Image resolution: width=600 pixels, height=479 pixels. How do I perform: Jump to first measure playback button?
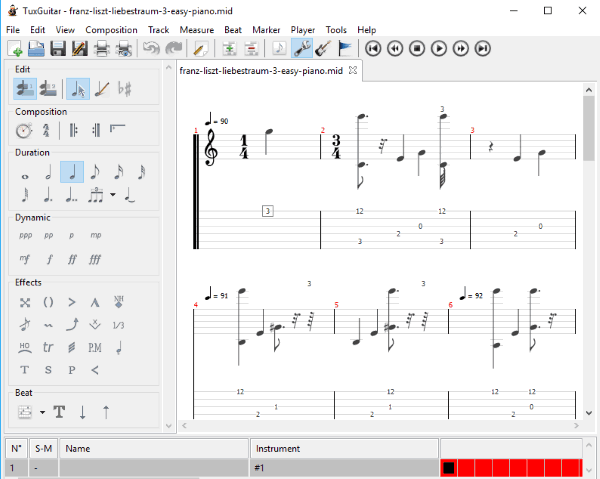(x=373, y=49)
